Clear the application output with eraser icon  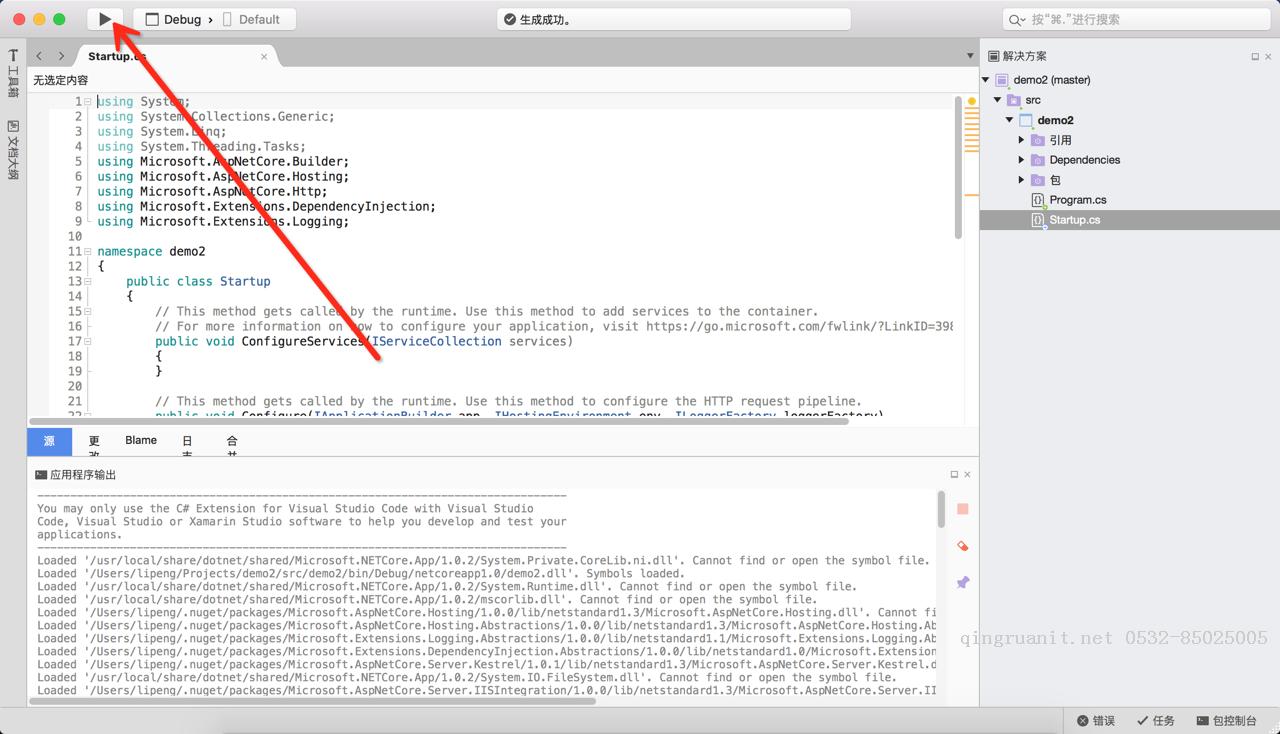coord(963,546)
